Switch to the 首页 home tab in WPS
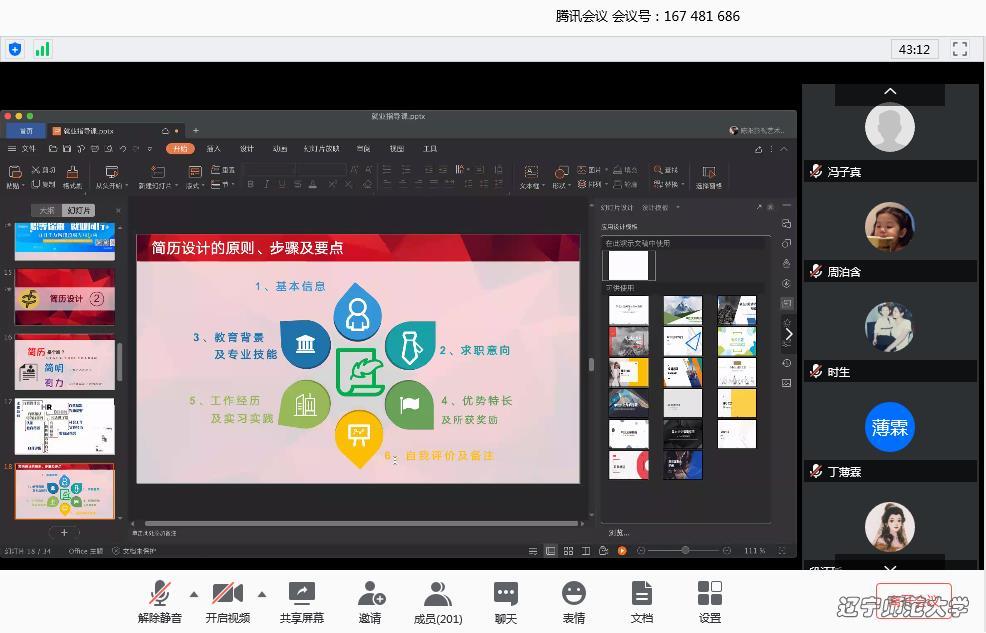This screenshot has width=986, height=633. click(x=26, y=131)
